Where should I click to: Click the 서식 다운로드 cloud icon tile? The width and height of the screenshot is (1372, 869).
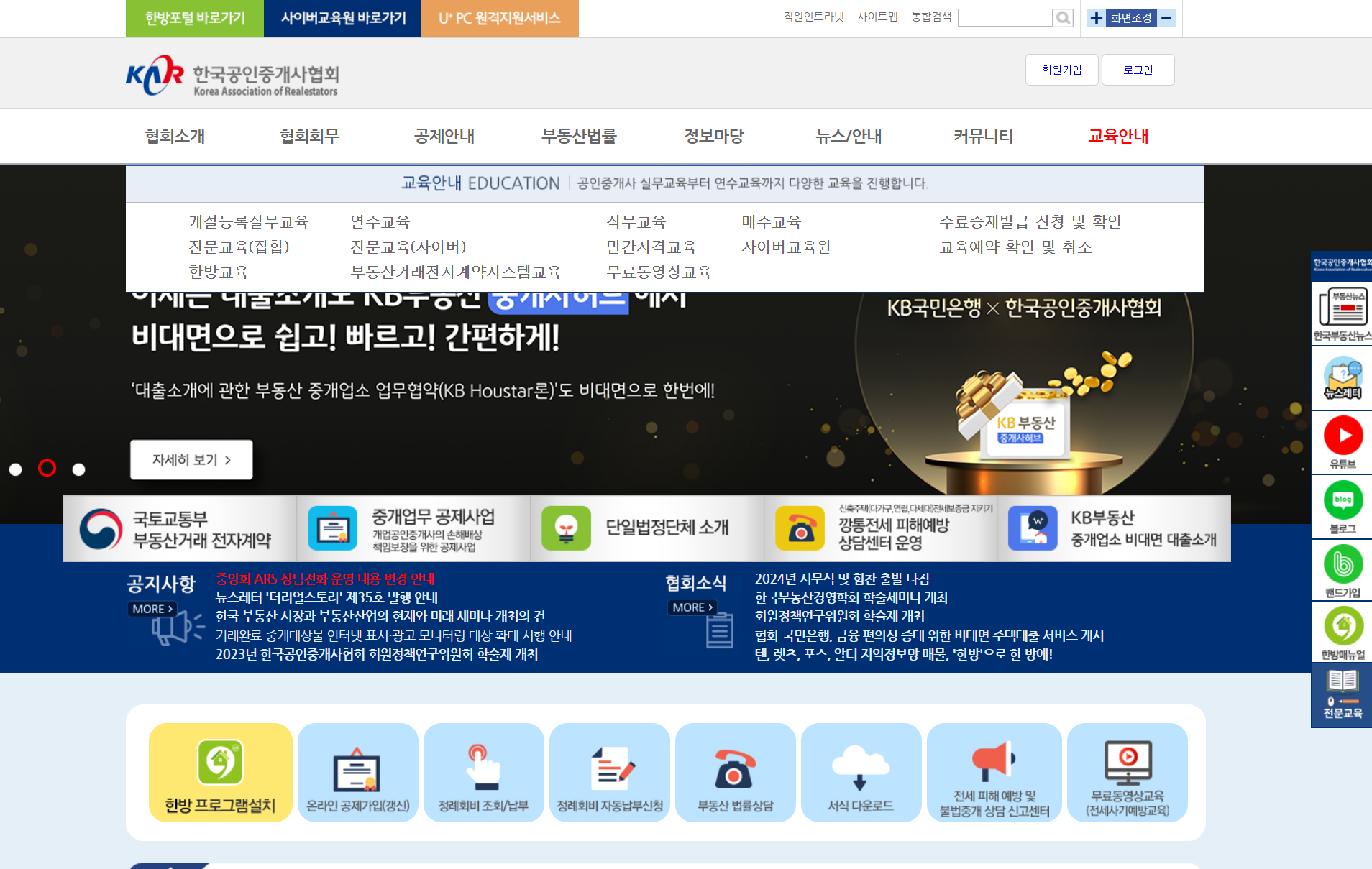861,773
